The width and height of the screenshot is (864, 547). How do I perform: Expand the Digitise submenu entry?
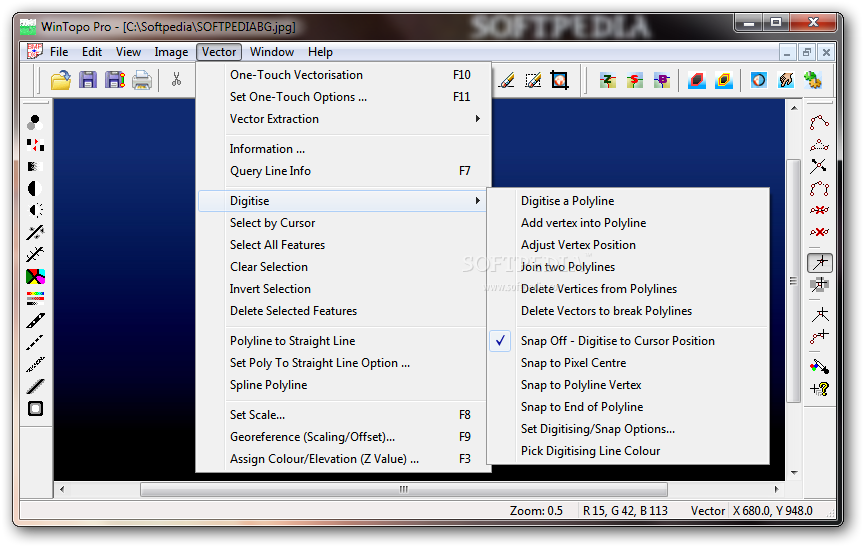(343, 201)
